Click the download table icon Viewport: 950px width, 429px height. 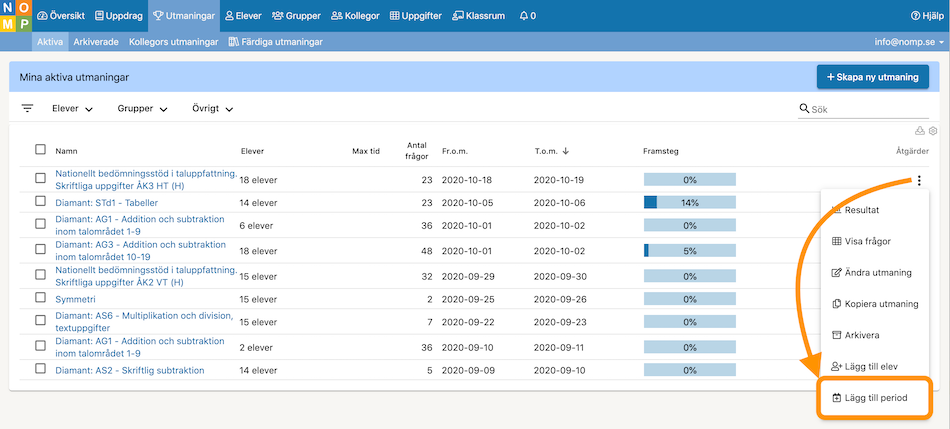[920, 130]
